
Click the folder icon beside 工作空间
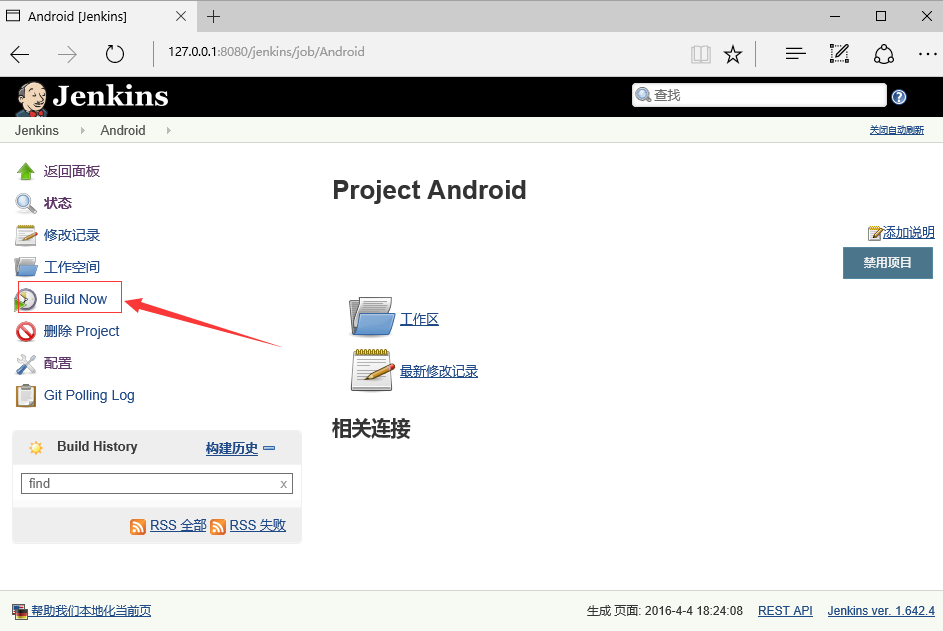[25, 267]
